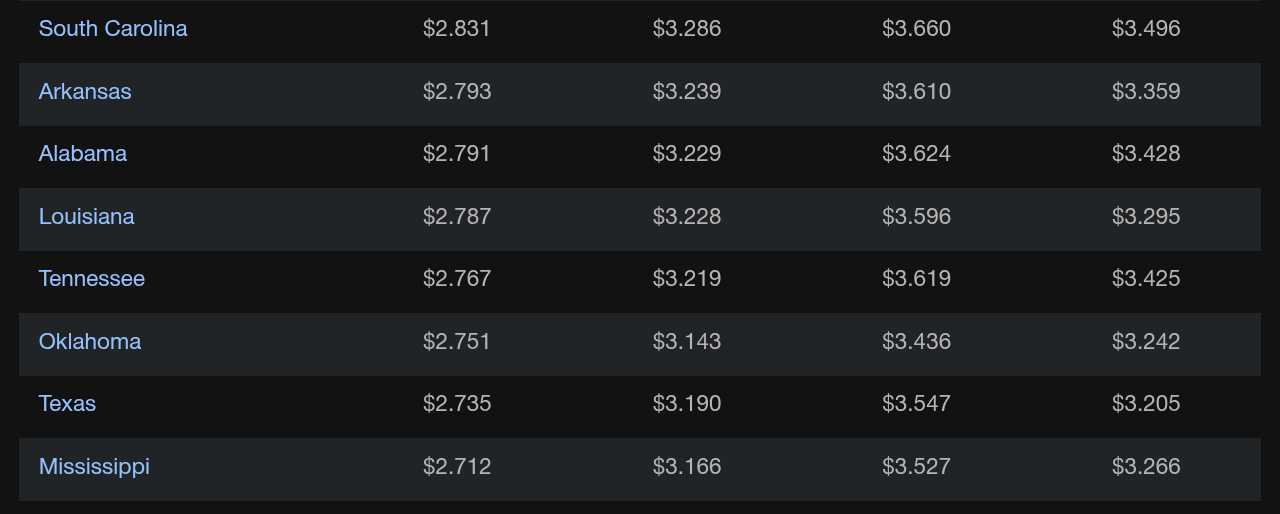The image size is (1280, 514).
Task: Select Mississippi's $3.266 price cell
Action: (x=1146, y=467)
